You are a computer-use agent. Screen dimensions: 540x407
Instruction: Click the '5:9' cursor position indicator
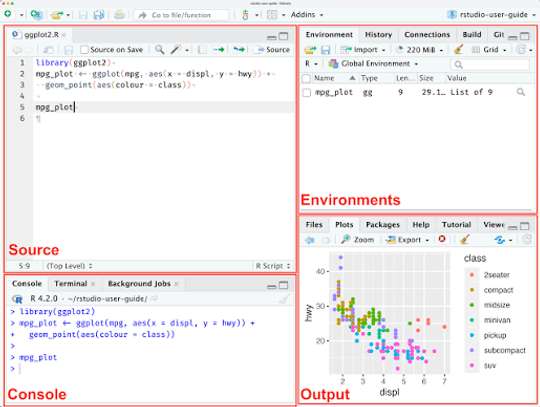pos(24,266)
